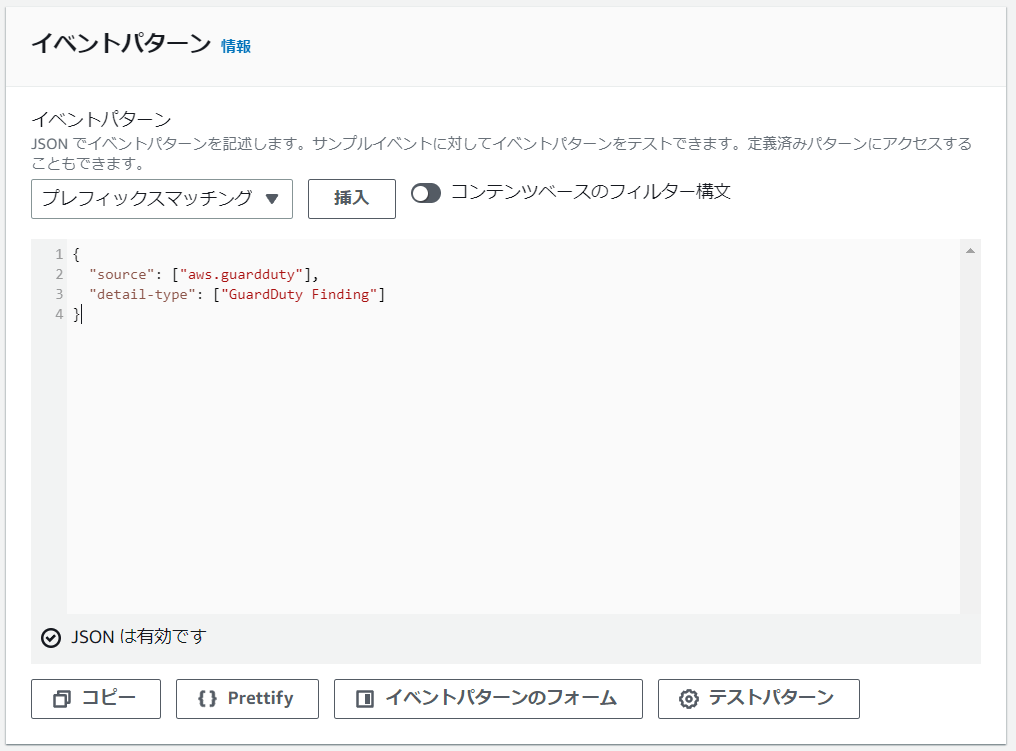Click the JSON は有効です checkmark icon
The height and width of the screenshot is (751, 1016).
51,638
